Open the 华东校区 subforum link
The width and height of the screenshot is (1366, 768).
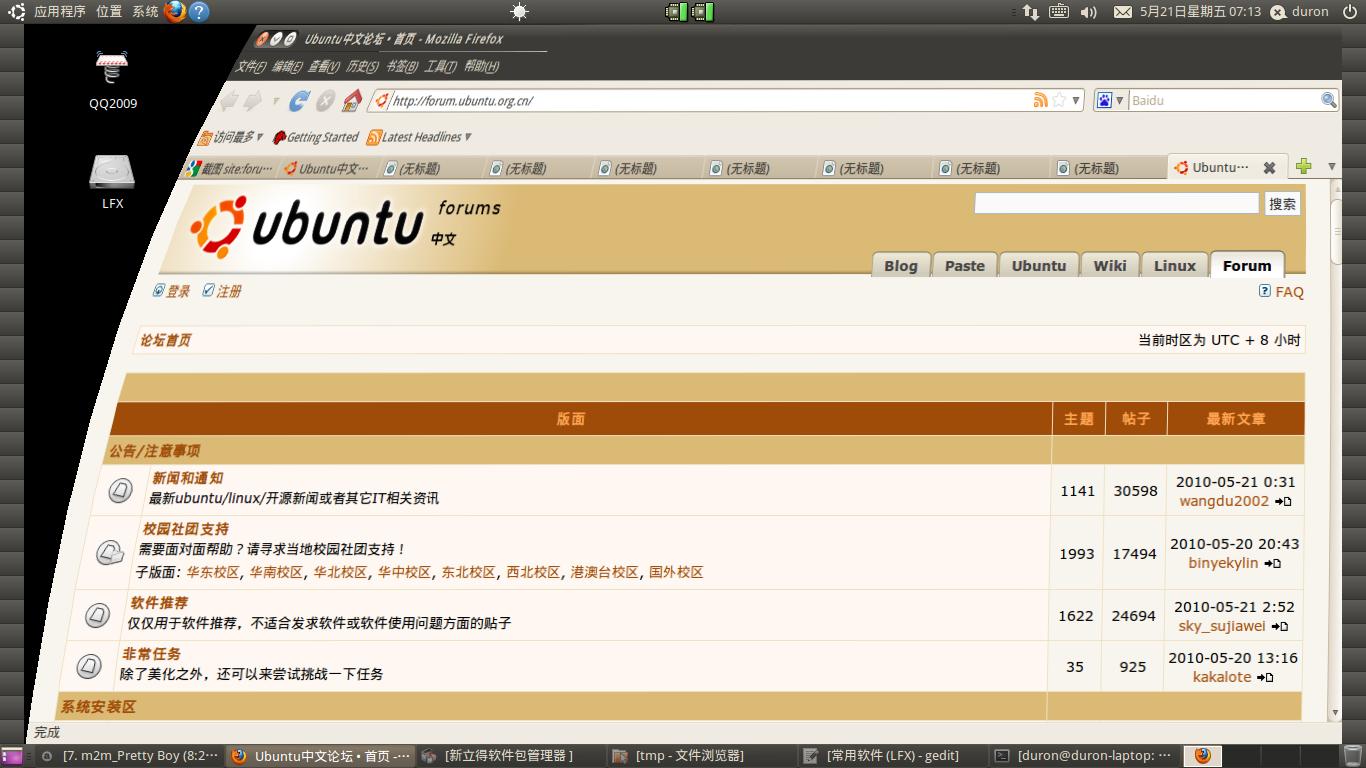(213, 572)
